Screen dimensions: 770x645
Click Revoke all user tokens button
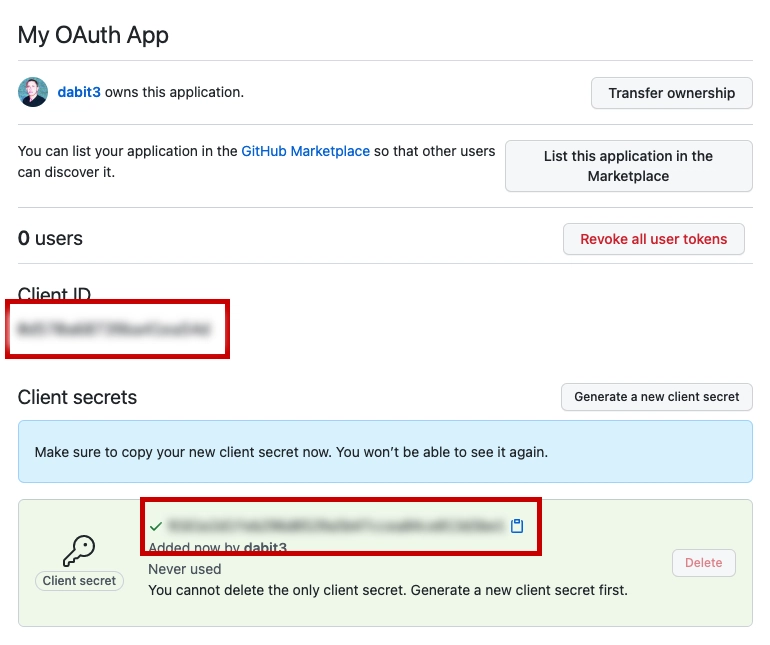tap(654, 239)
